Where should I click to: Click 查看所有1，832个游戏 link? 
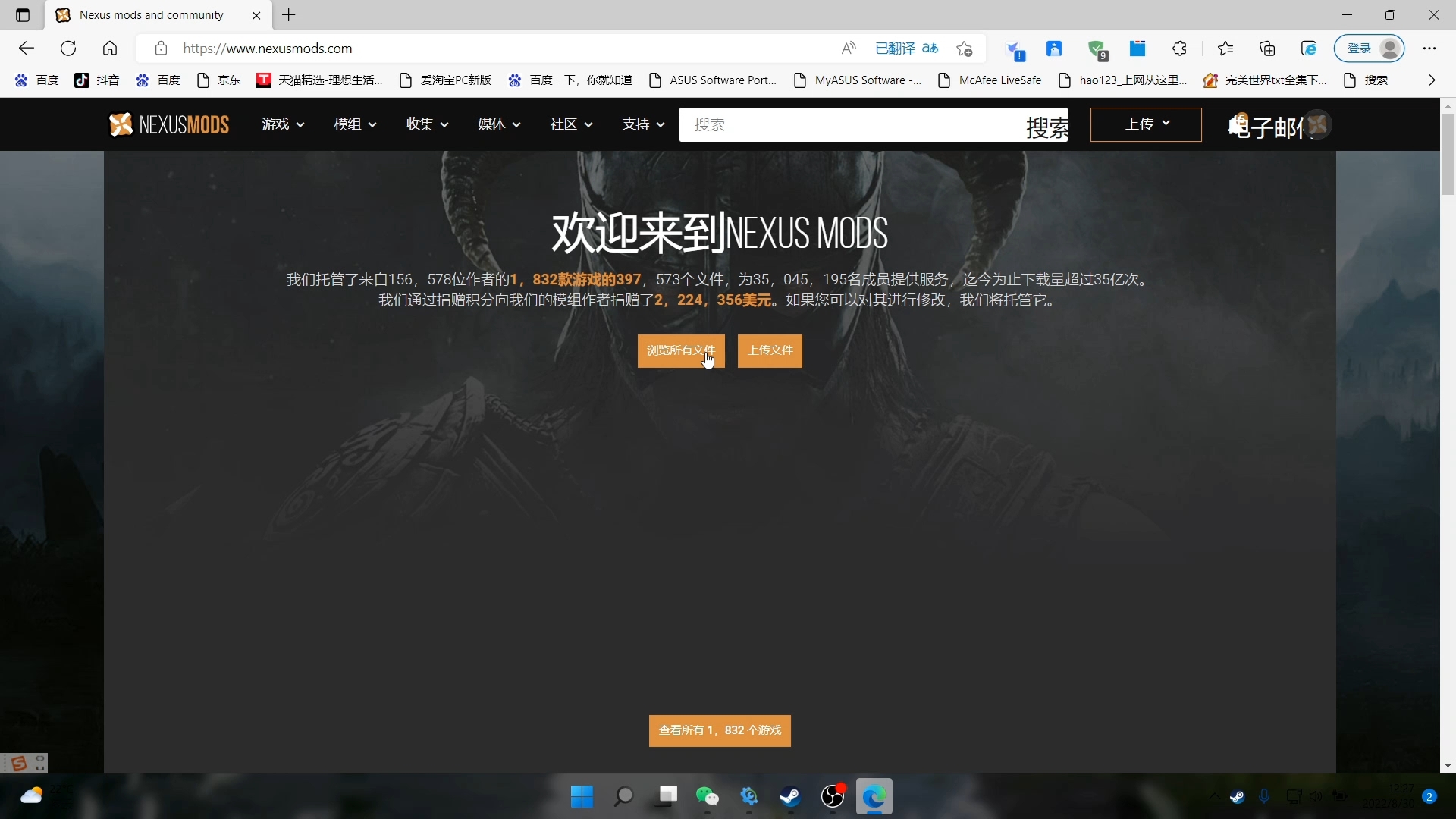click(x=719, y=731)
